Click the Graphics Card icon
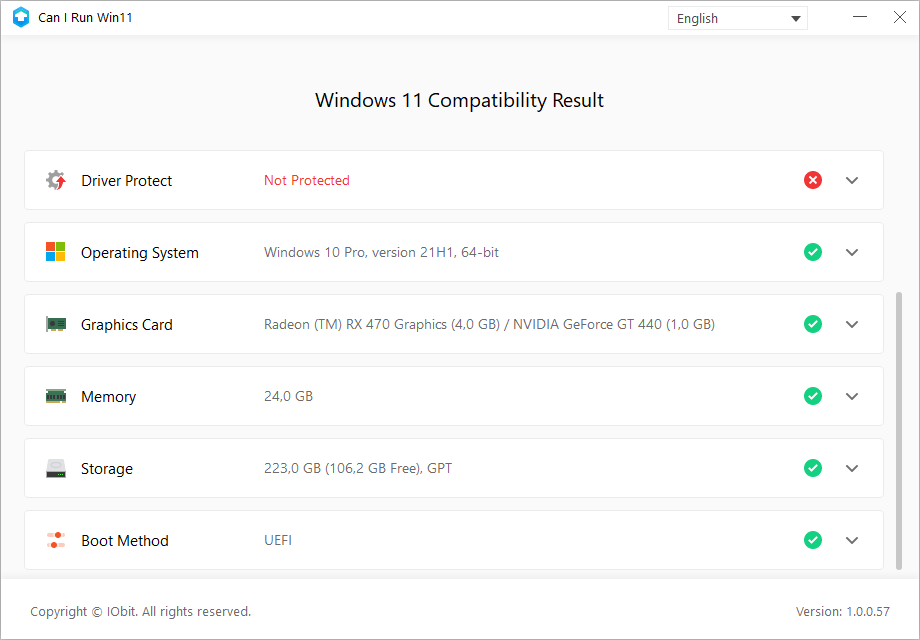This screenshot has height=640, width=920. [55, 324]
